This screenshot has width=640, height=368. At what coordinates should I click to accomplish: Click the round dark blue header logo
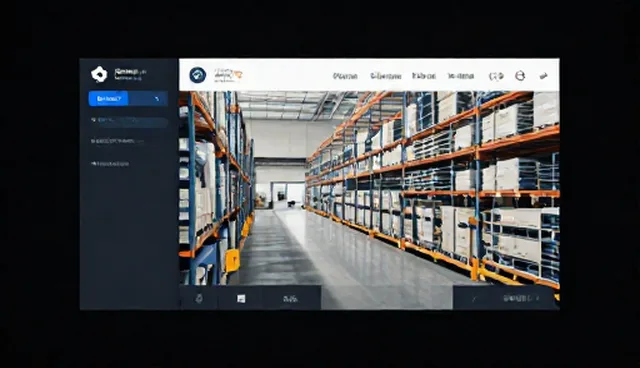coord(198,75)
